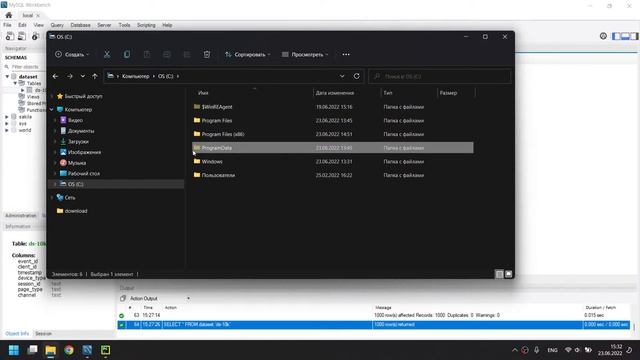640x360 pixels.
Task: Click the Cut scissors icon in Explorer toolbar
Action: tap(107, 54)
